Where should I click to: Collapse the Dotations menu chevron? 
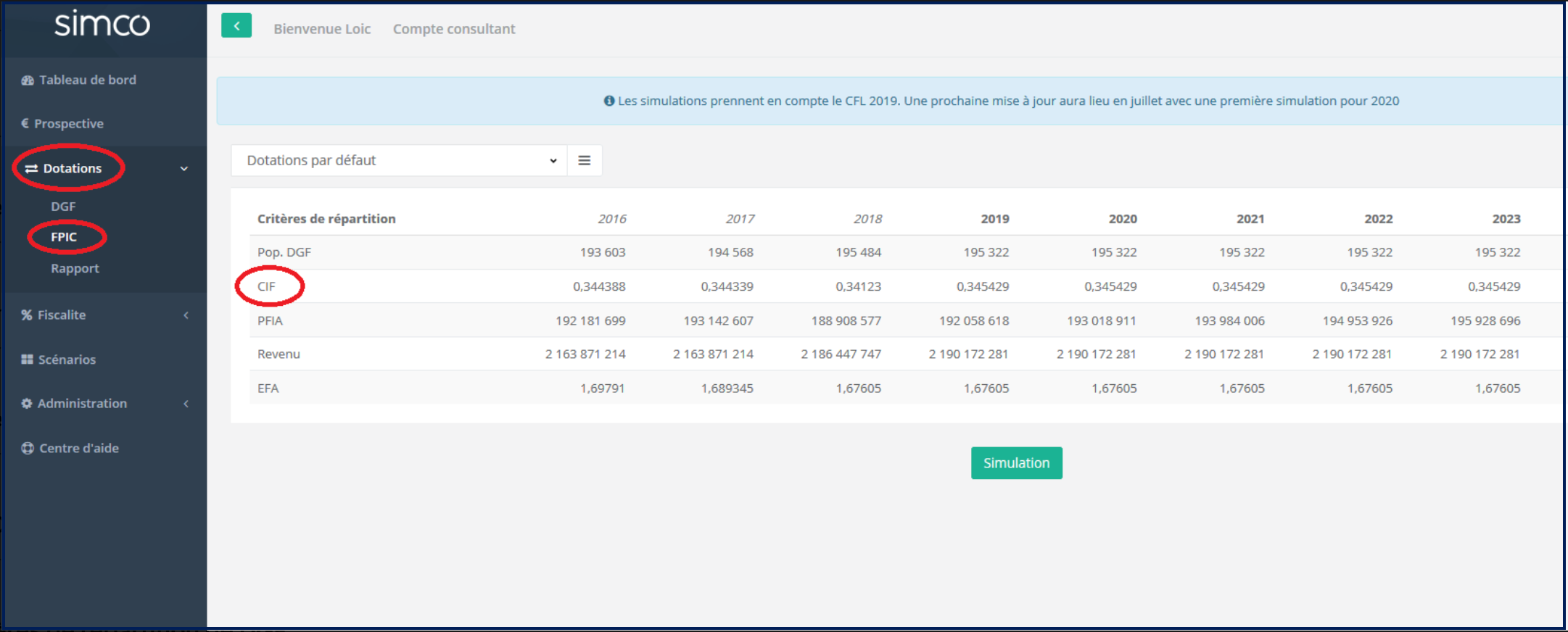pos(184,169)
